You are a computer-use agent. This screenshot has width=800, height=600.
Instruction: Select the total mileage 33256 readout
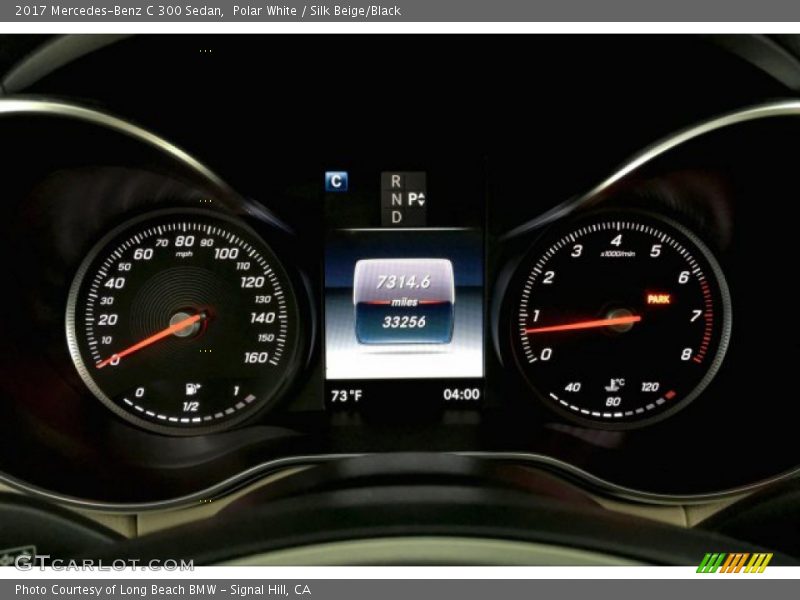click(404, 322)
